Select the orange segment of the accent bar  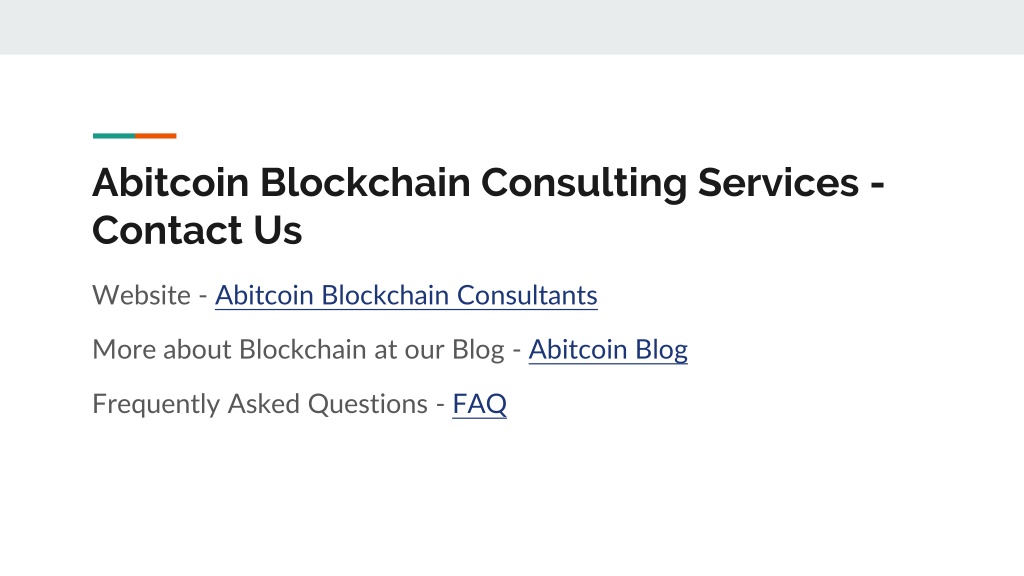(x=155, y=136)
